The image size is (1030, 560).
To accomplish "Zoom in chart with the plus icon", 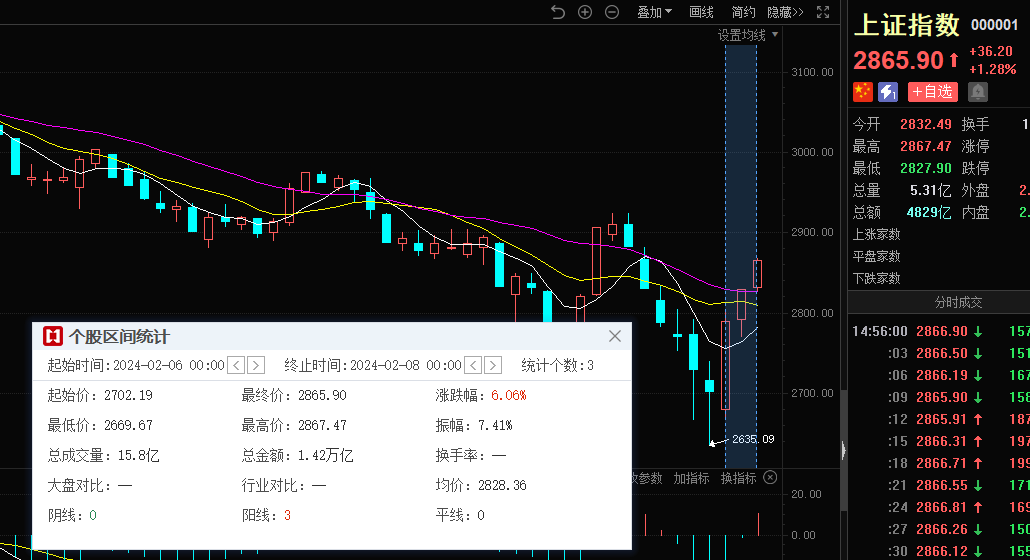I will pyautogui.click(x=585, y=12).
